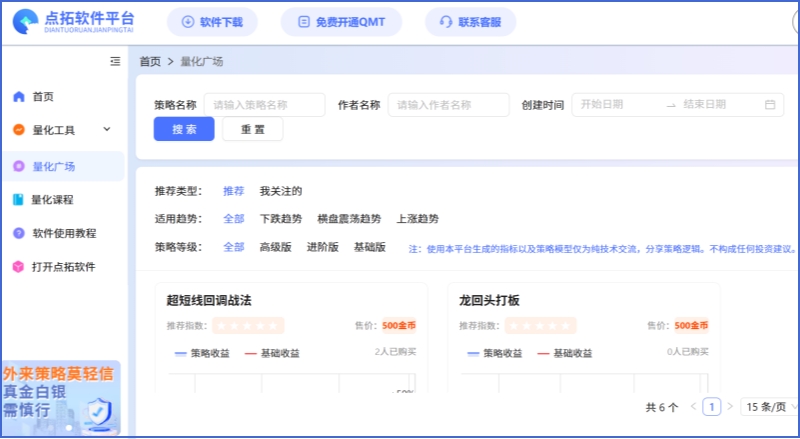Select the 推荐 recommendation type filter

click(234, 191)
